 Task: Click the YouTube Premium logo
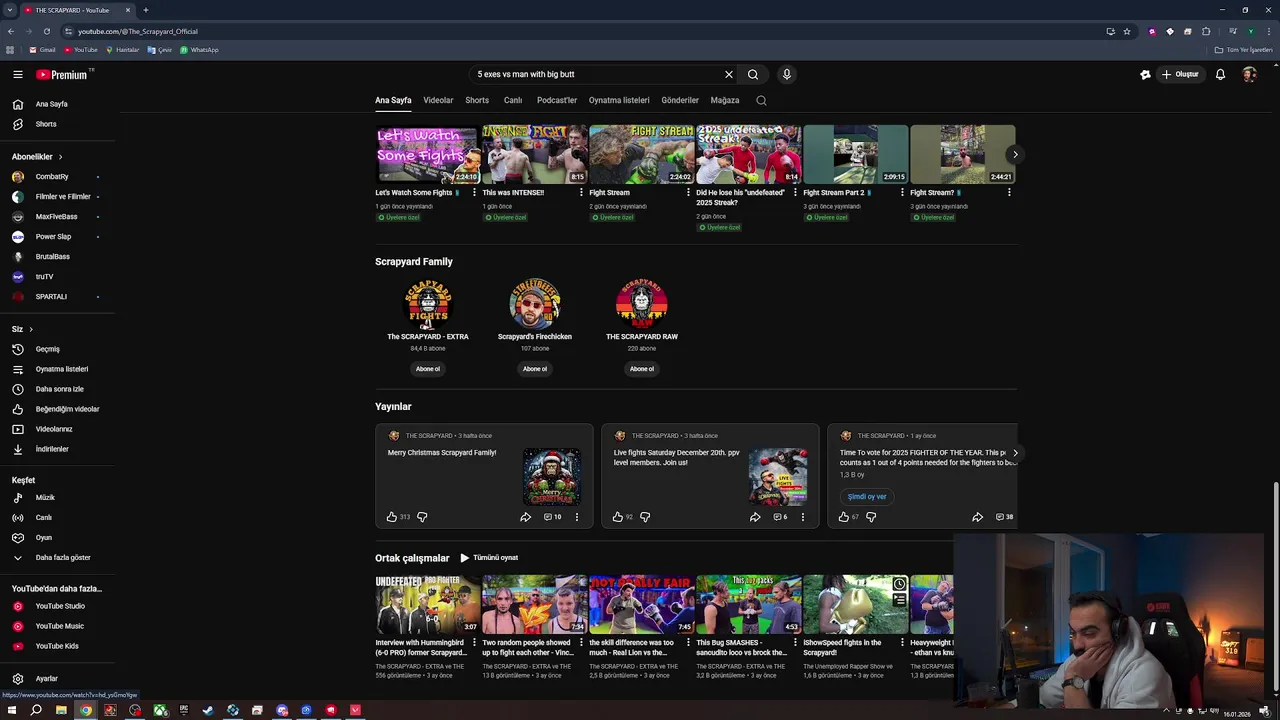(x=62, y=74)
